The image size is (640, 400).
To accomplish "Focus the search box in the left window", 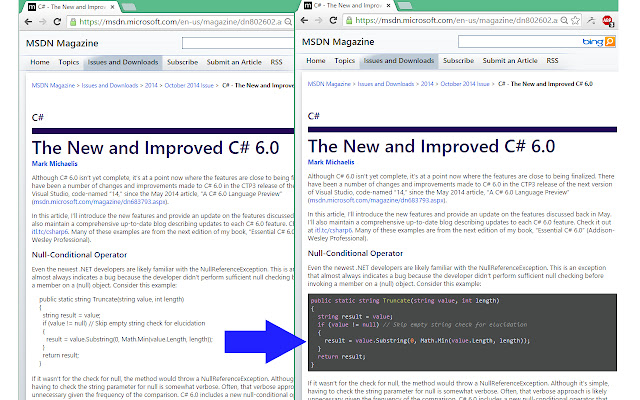I will click(x=238, y=43).
